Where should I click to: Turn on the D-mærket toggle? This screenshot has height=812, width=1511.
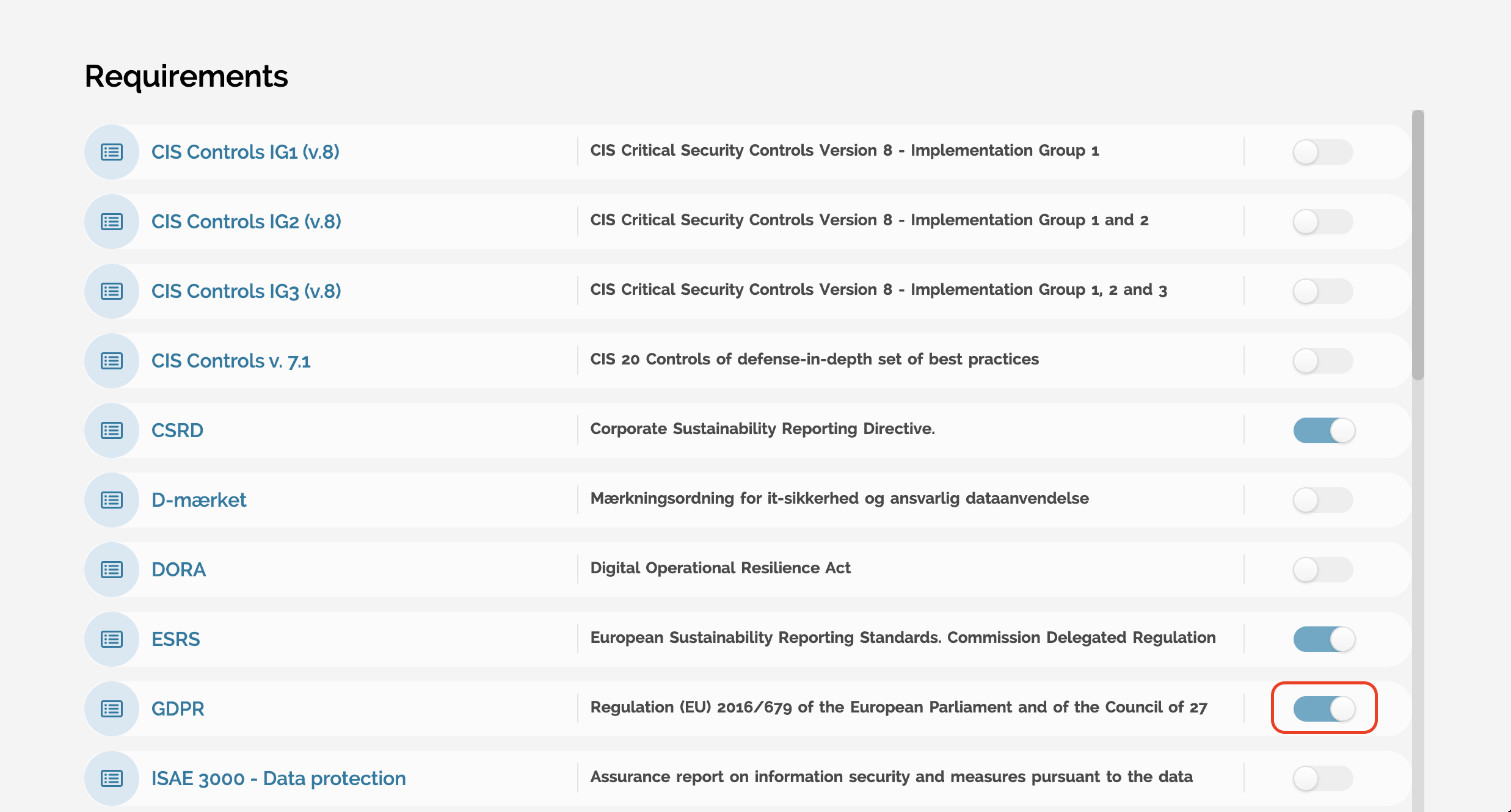(1323, 500)
